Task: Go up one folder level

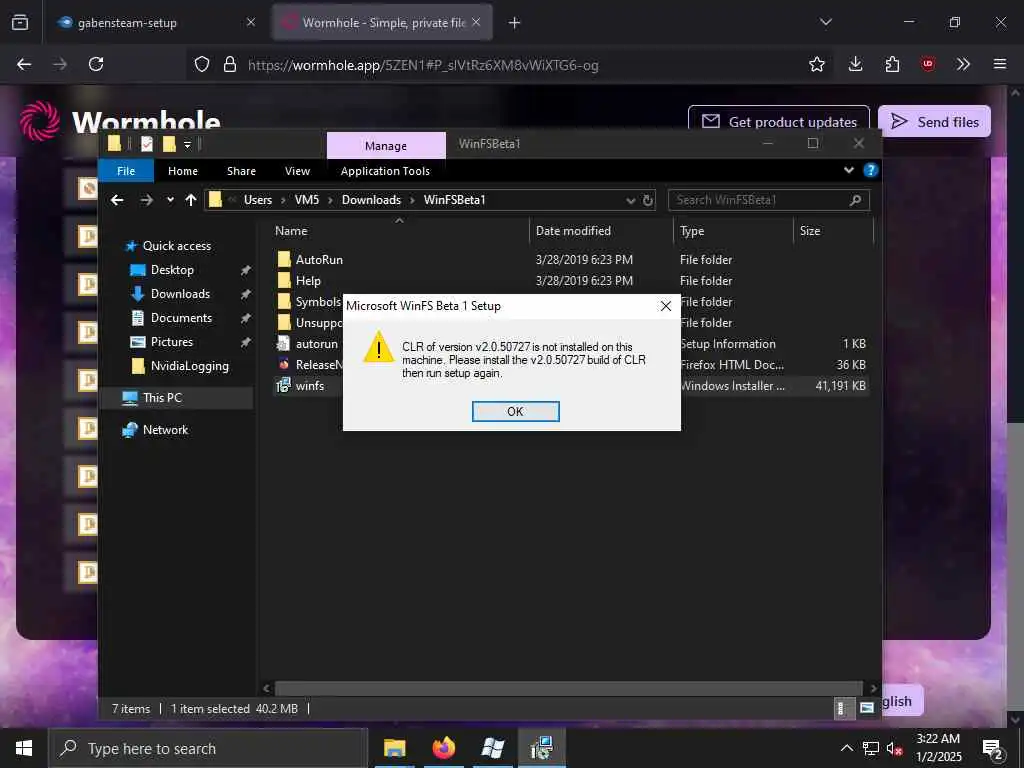Action: (x=191, y=200)
